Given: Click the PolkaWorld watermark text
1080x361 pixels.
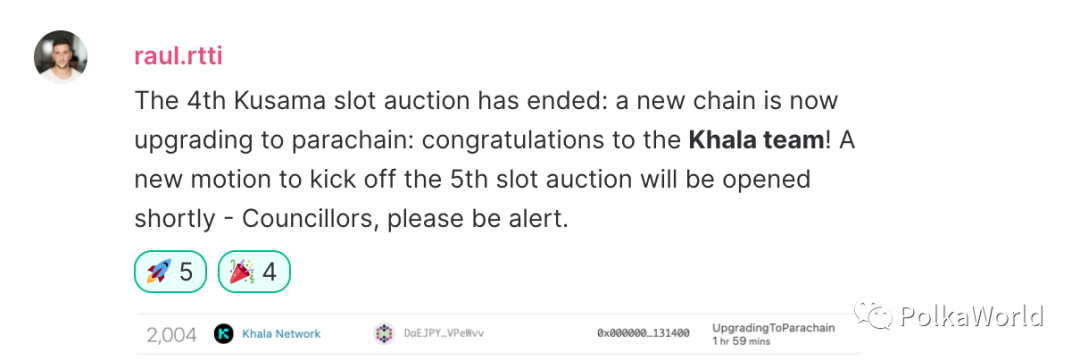Looking at the screenshot, I should pyautogui.click(x=972, y=316).
